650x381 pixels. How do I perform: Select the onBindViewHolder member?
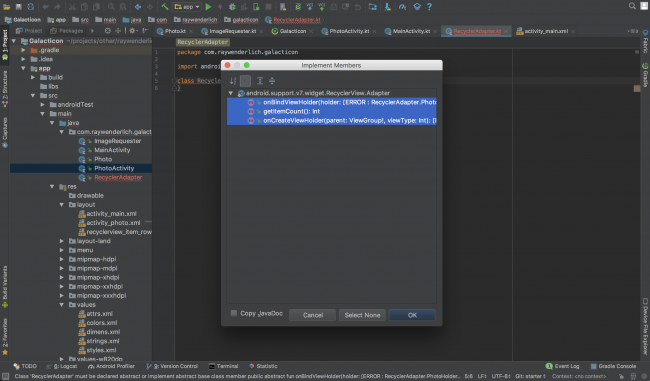[332, 102]
